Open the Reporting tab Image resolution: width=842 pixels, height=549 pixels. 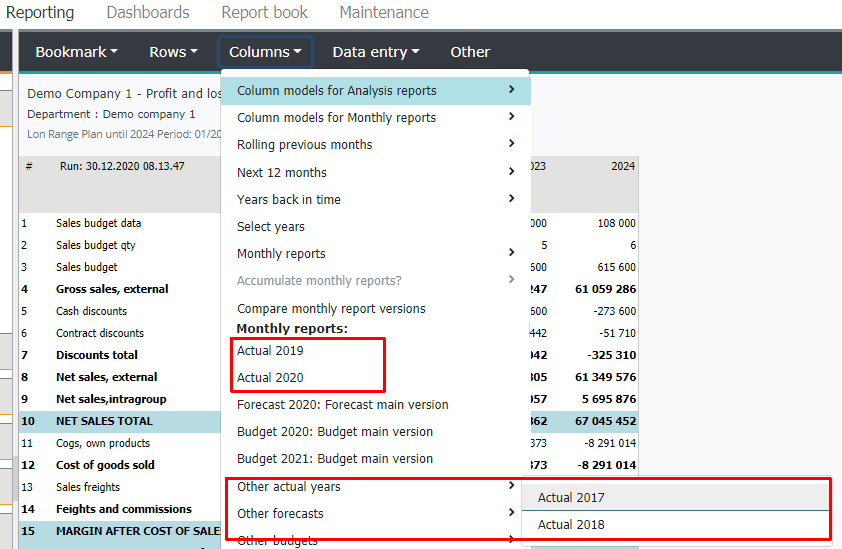[40, 12]
